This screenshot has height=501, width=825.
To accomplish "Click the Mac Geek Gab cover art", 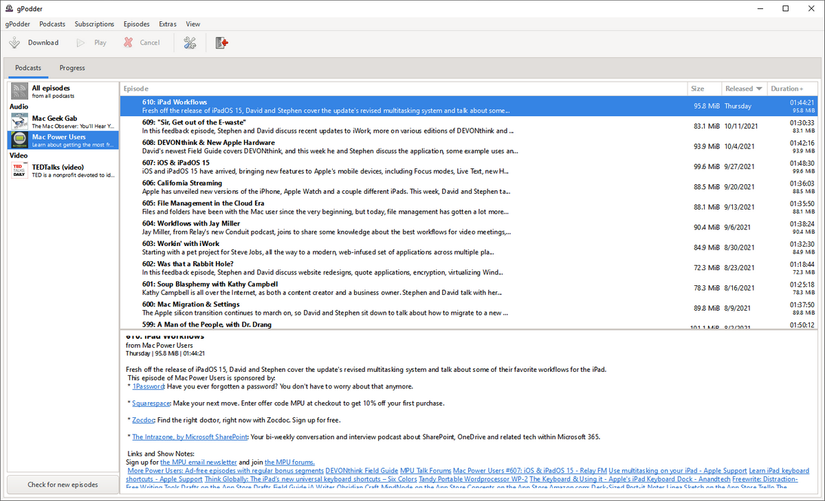I will [19, 122].
